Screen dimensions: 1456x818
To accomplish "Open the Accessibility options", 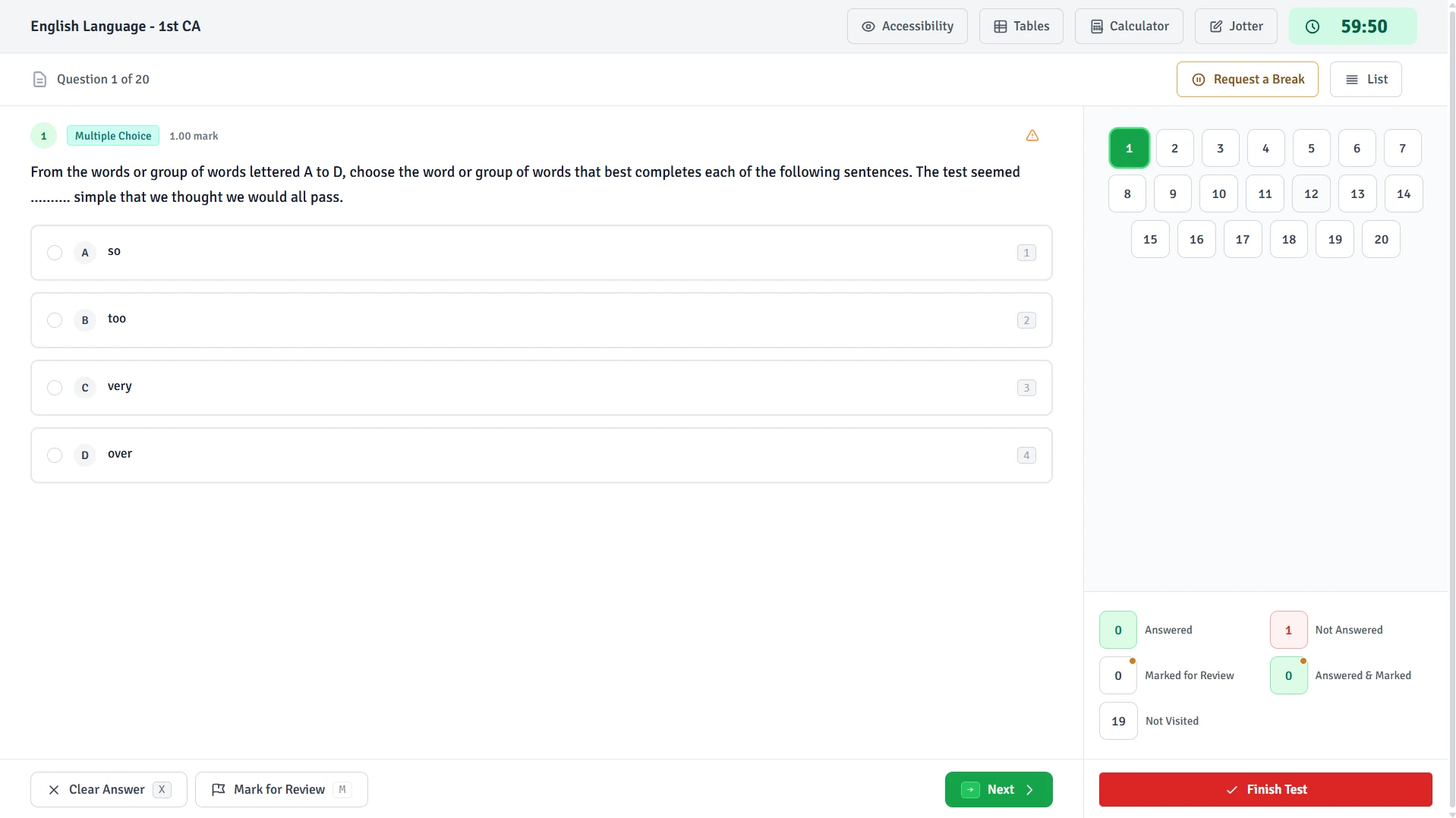I will click(x=907, y=27).
